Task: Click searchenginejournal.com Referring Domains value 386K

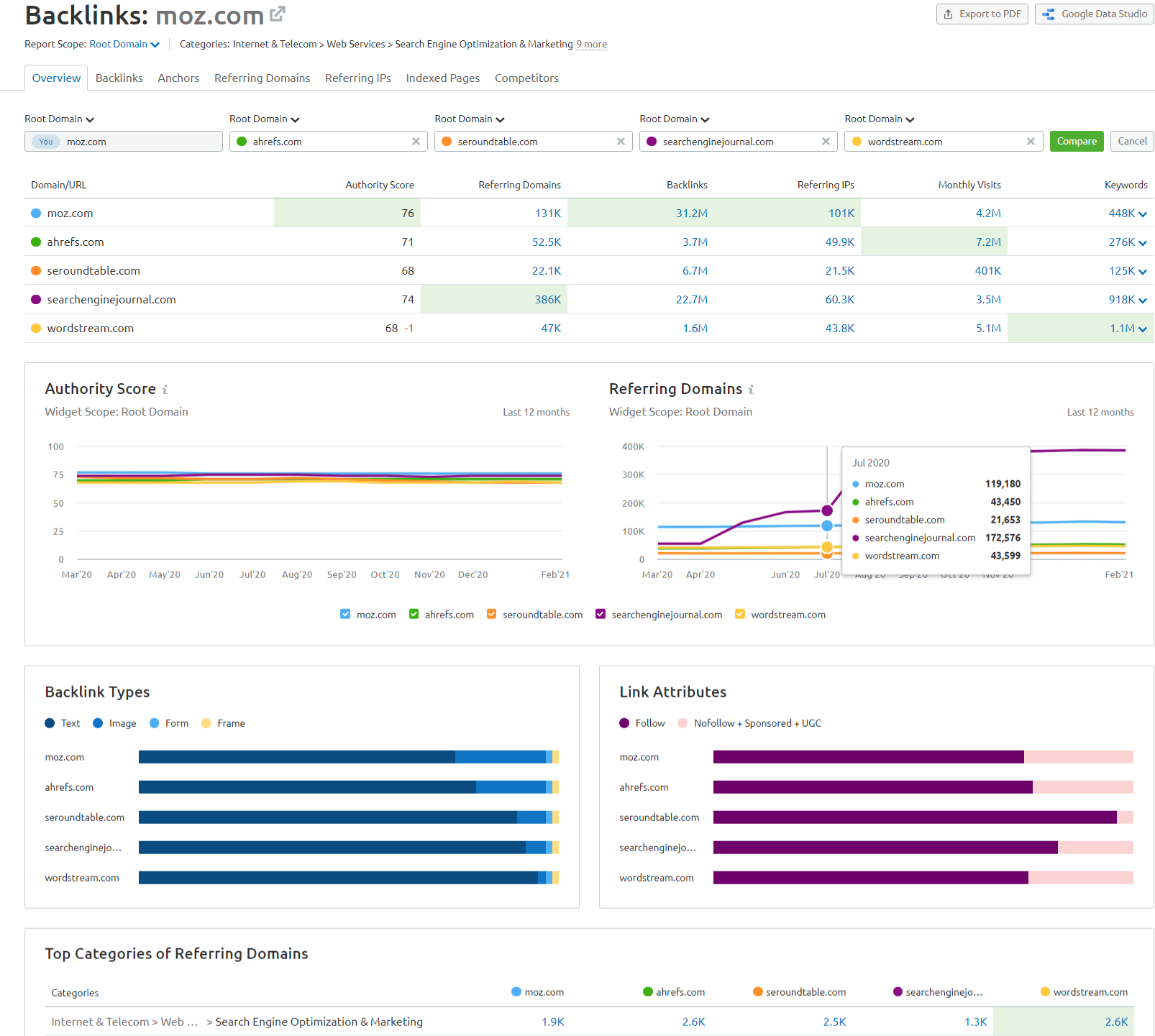Action: (x=548, y=300)
